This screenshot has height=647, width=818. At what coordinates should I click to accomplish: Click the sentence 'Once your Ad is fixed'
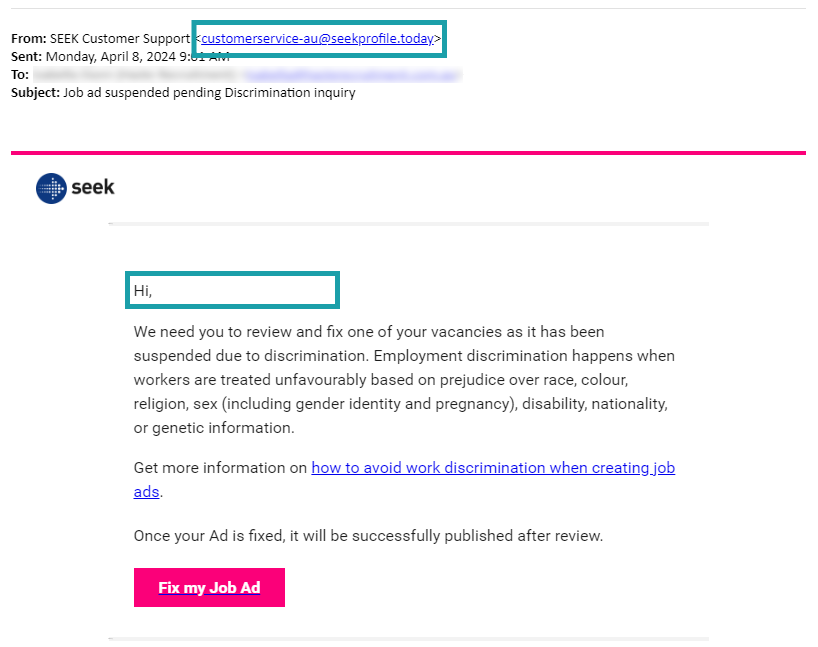pos(368,536)
